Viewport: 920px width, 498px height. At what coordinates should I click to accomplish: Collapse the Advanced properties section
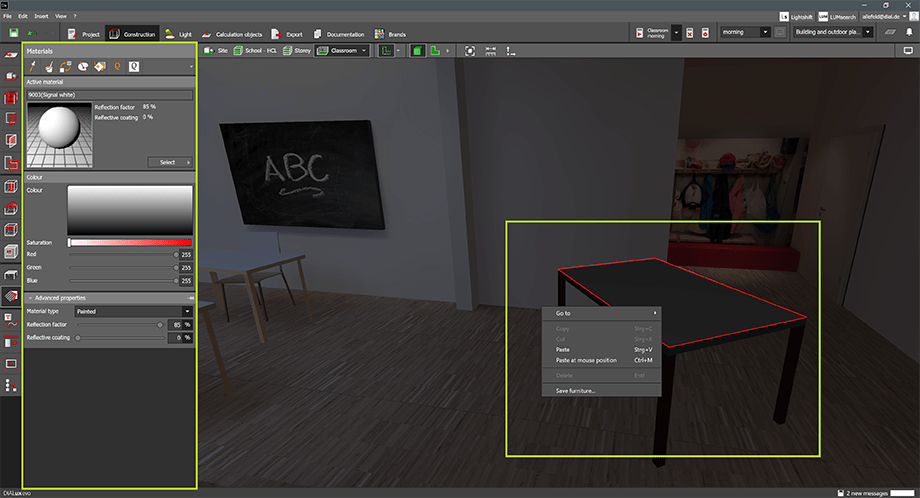pyautogui.click(x=30, y=298)
